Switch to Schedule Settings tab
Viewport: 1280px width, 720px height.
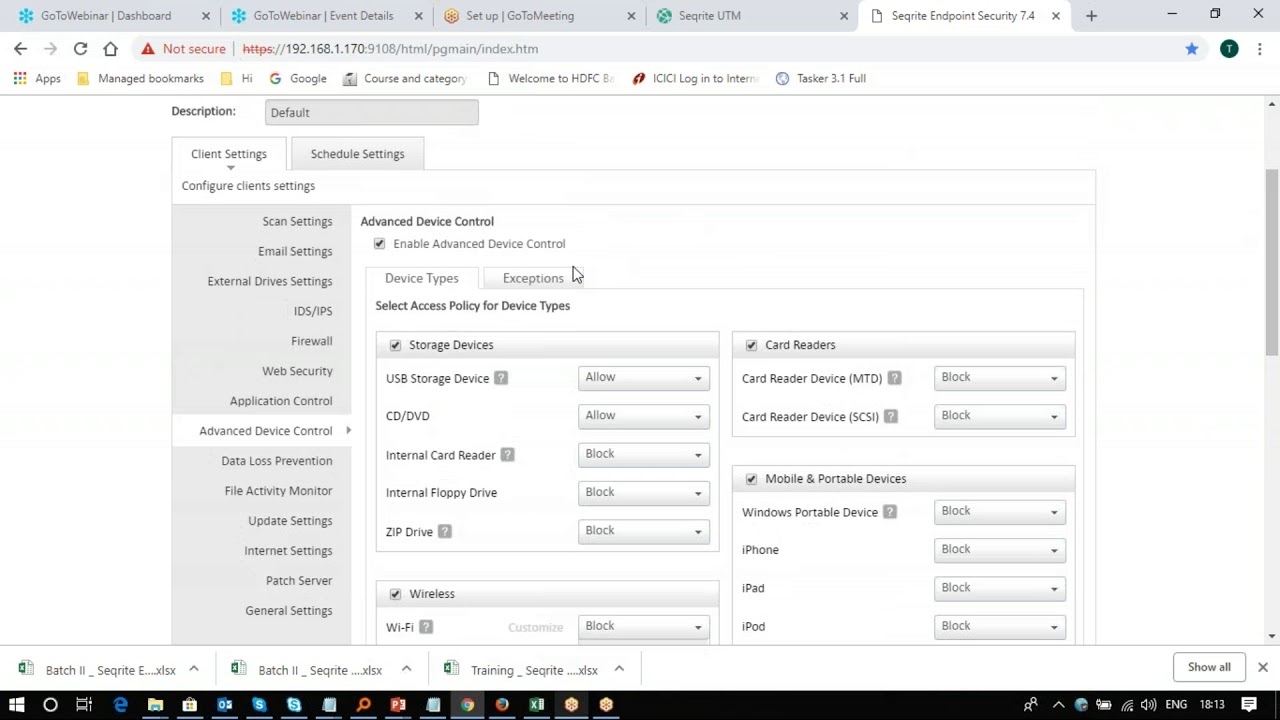click(357, 154)
